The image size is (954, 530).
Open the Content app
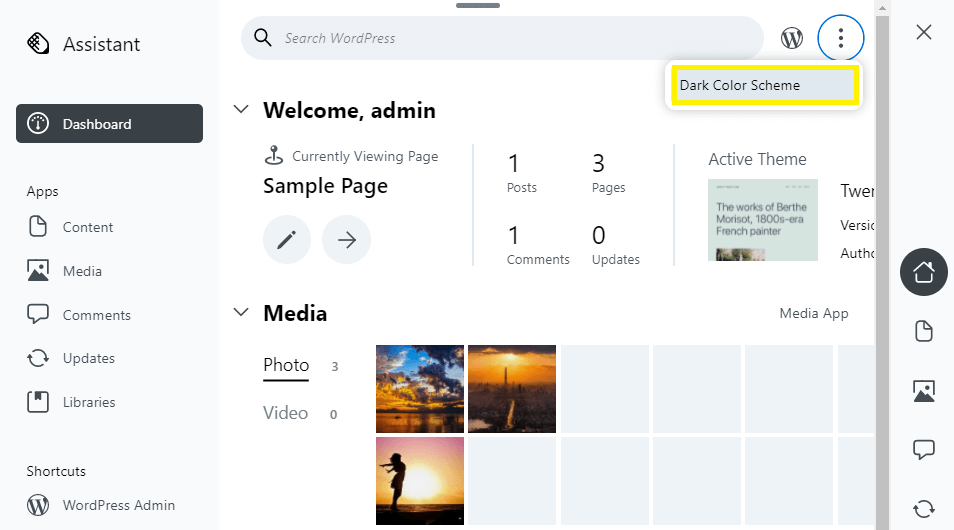tap(88, 227)
